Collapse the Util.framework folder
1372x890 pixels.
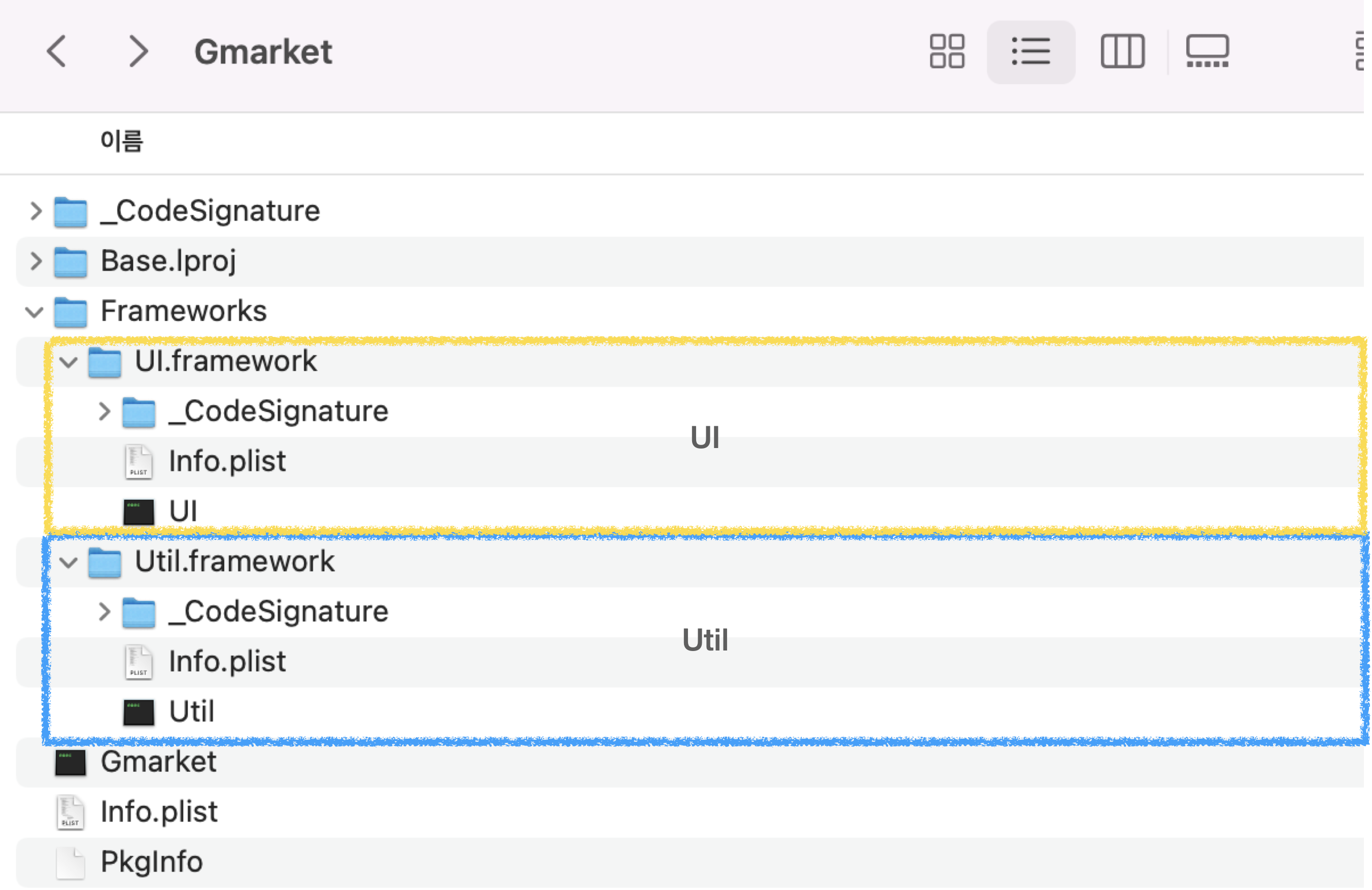68,562
